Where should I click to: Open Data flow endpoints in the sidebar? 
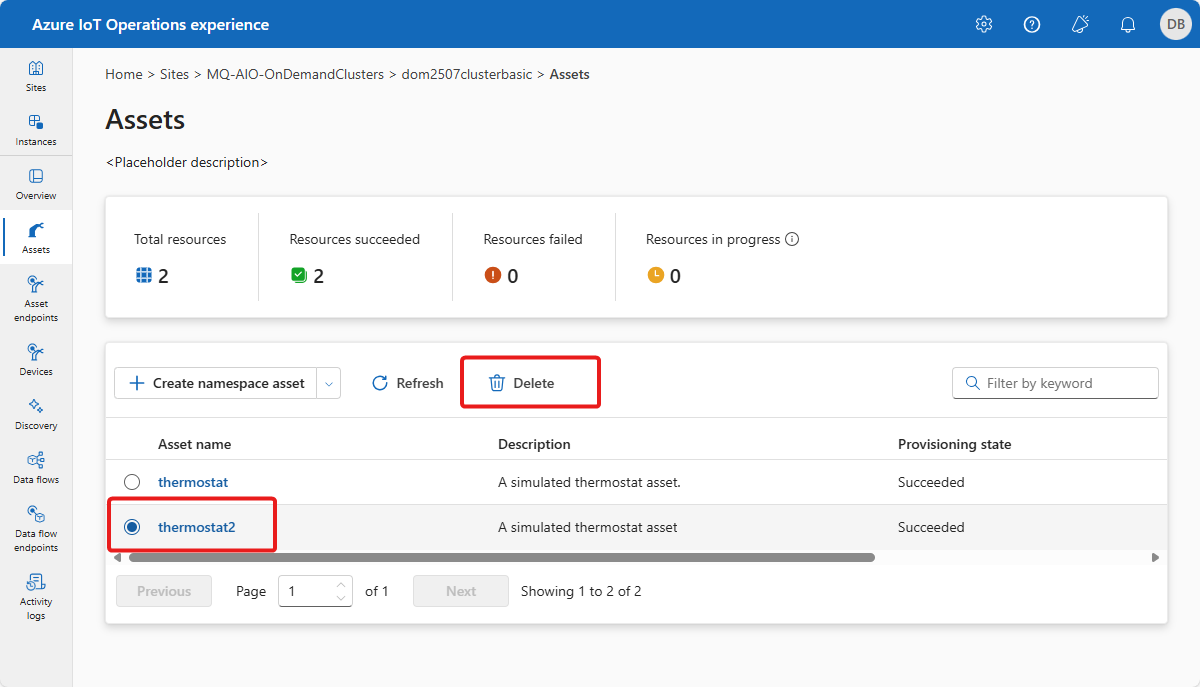click(x=36, y=528)
